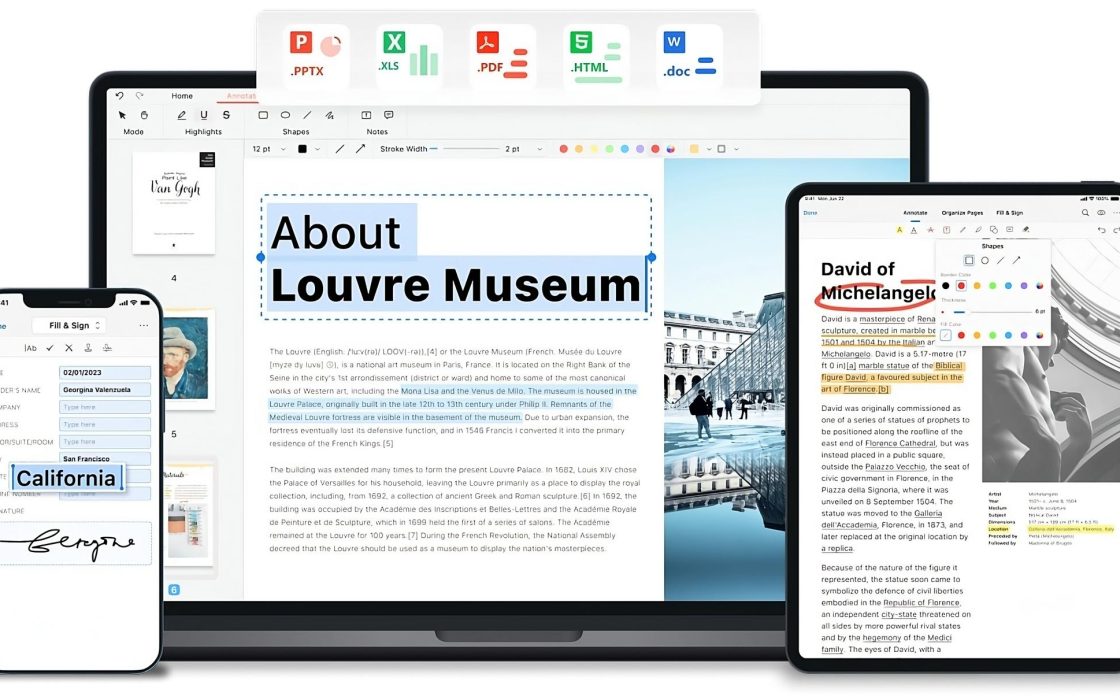Screen dimensions: 1120x700
Task: Select the no-fill option under Fill Color
Action: [946, 335]
